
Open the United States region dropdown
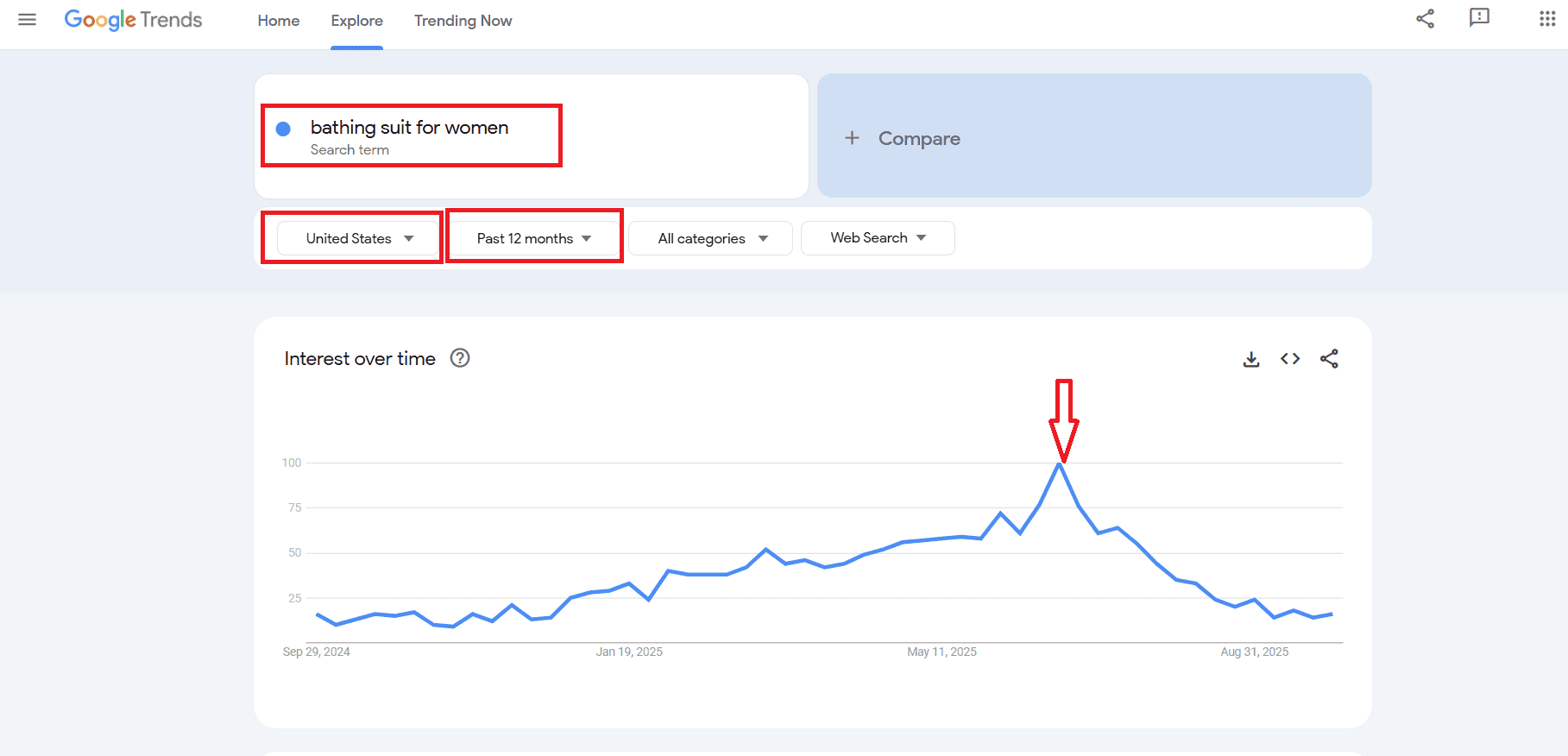[357, 238]
